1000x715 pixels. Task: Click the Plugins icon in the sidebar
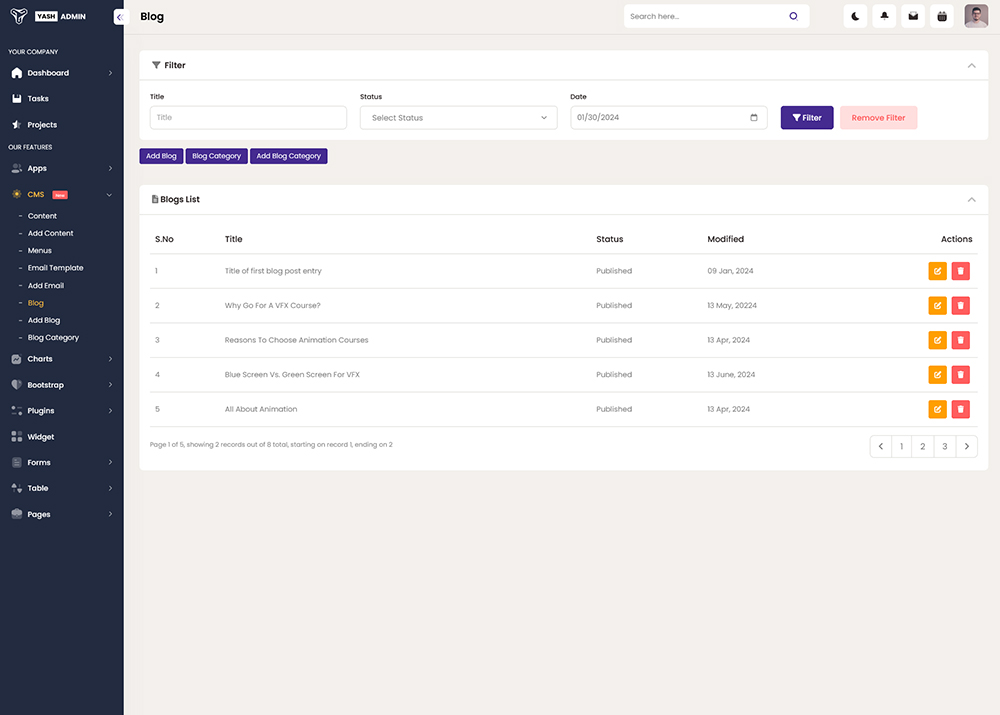click(17, 411)
